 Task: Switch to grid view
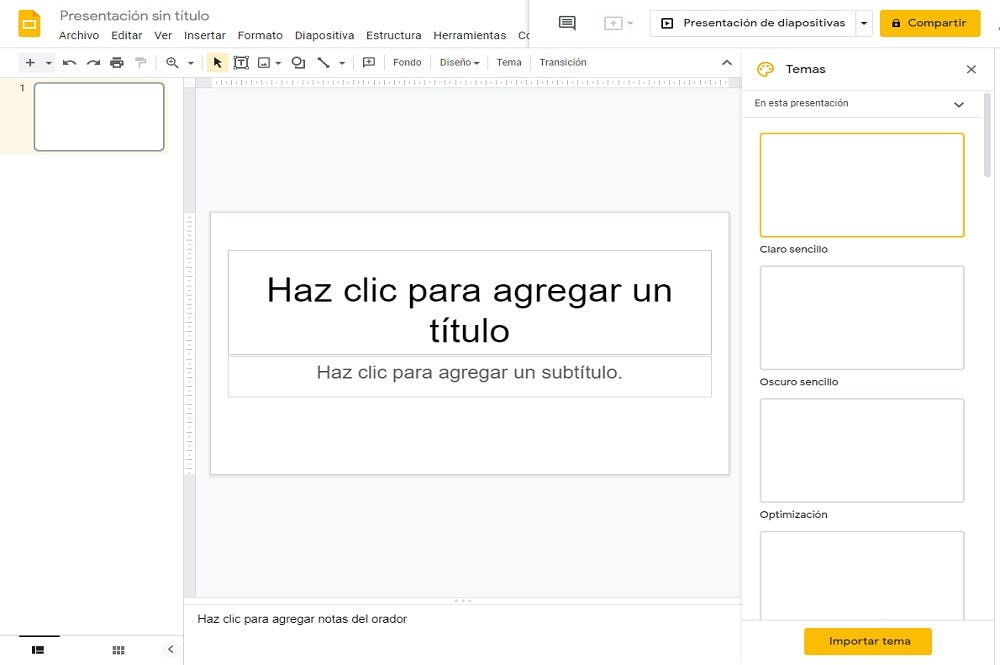coord(118,650)
